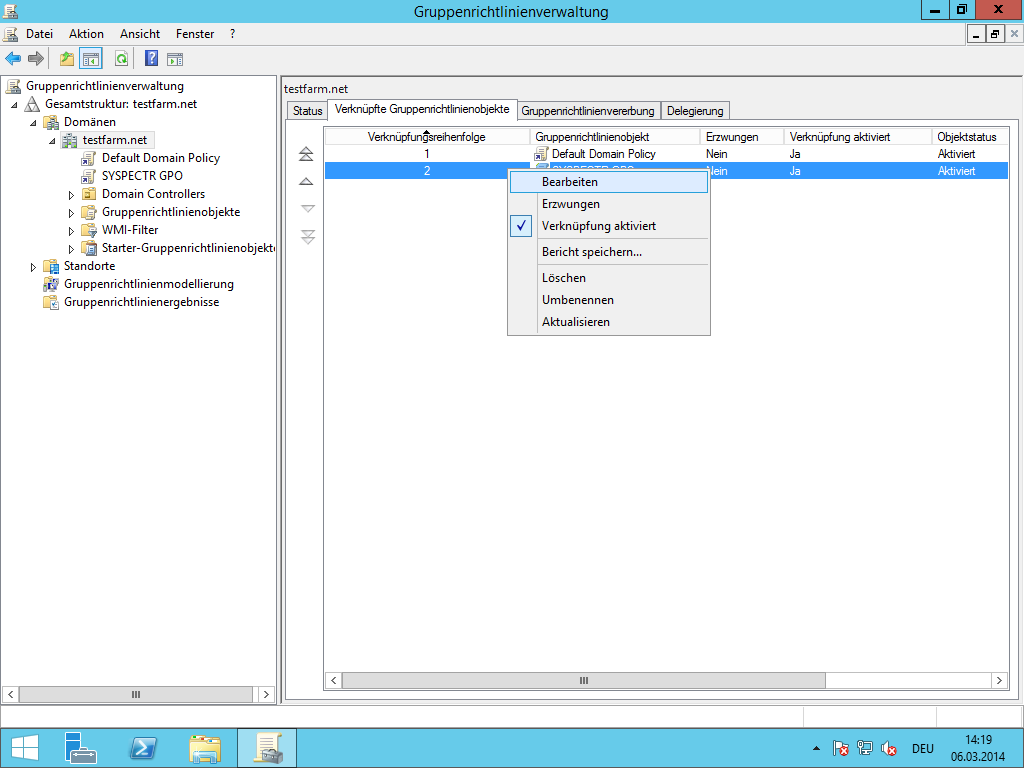Image resolution: width=1024 pixels, height=768 pixels.
Task: Click the taskbar clock showing 14:19
Action: (978, 748)
